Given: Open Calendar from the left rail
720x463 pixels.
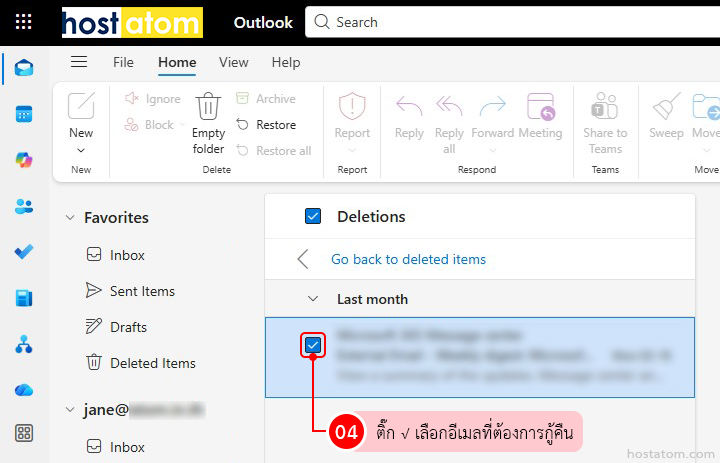Looking at the screenshot, I should pyautogui.click(x=24, y=114).
